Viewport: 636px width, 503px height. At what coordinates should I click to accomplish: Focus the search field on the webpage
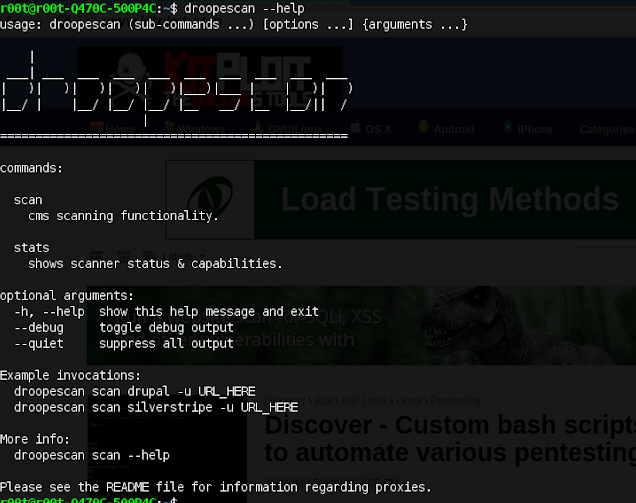point(604,256)
